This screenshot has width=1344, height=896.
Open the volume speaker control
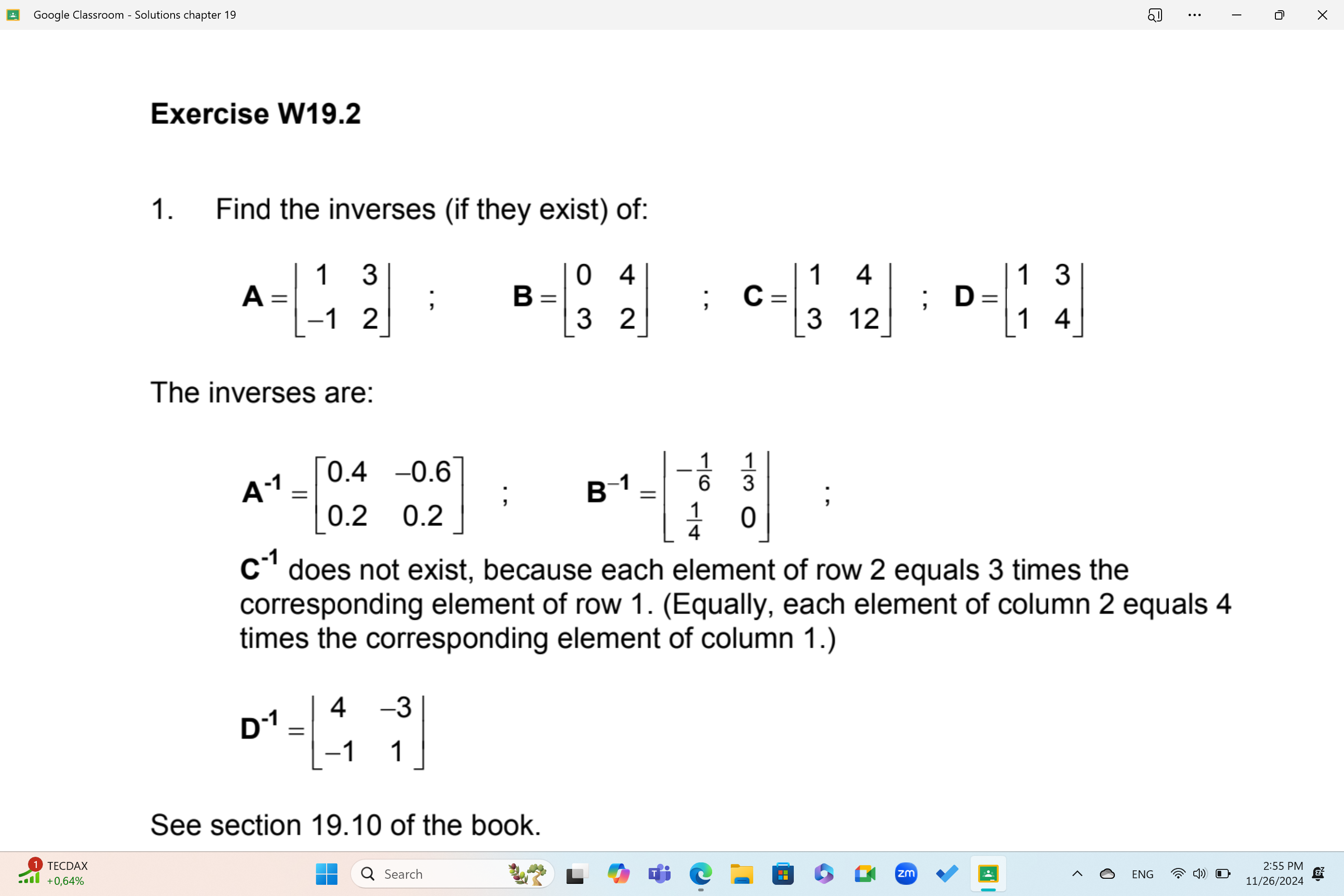click(x=1199, y=874)
